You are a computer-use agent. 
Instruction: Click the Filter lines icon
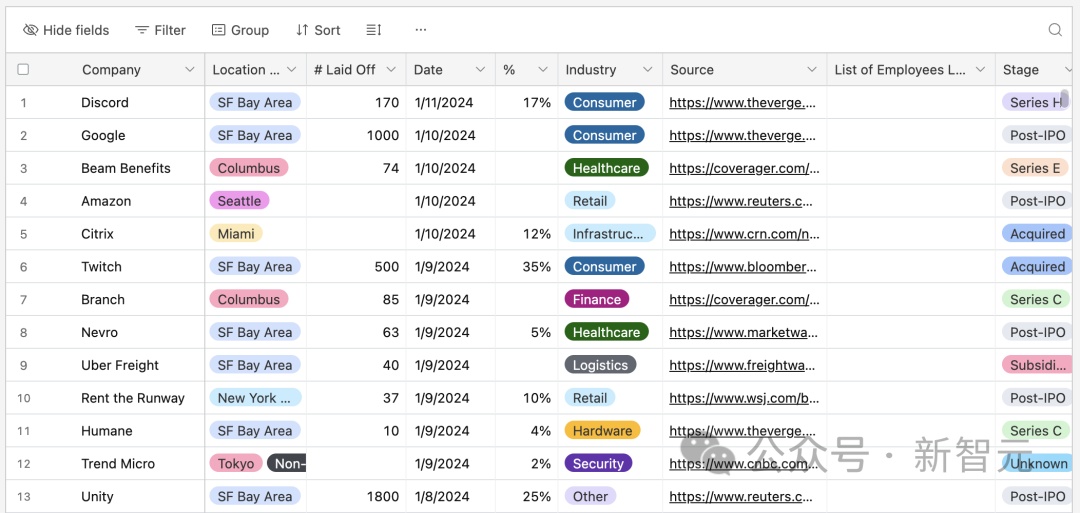tap(142, 30)
